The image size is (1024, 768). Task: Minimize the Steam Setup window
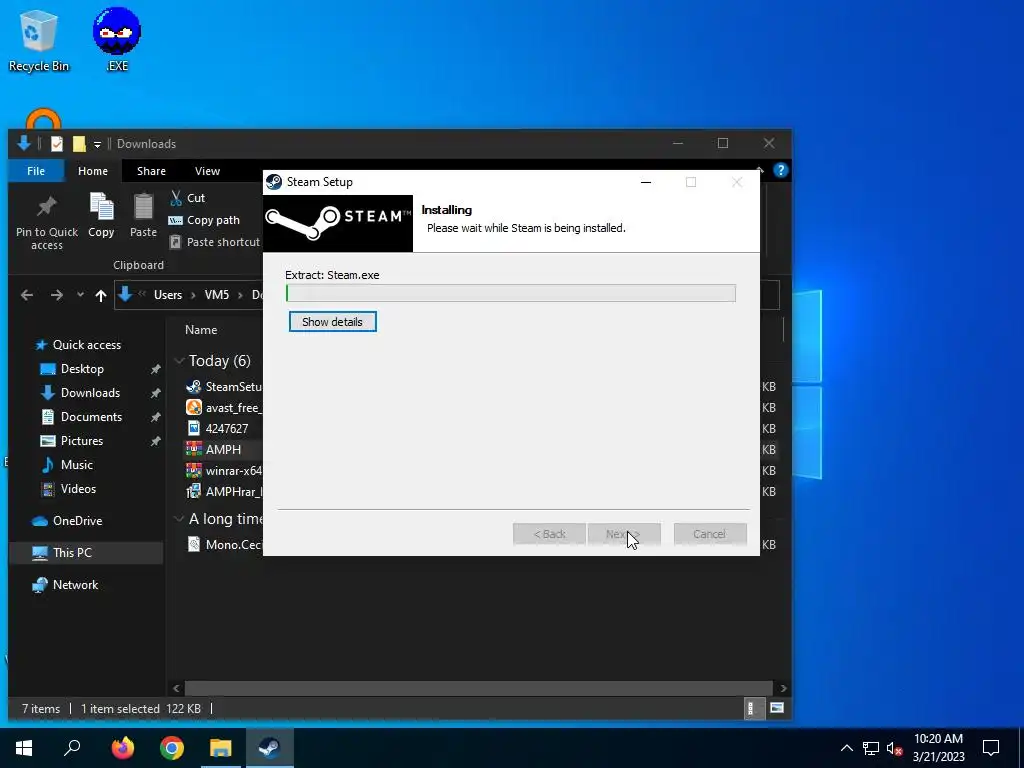tap(646, 182)
